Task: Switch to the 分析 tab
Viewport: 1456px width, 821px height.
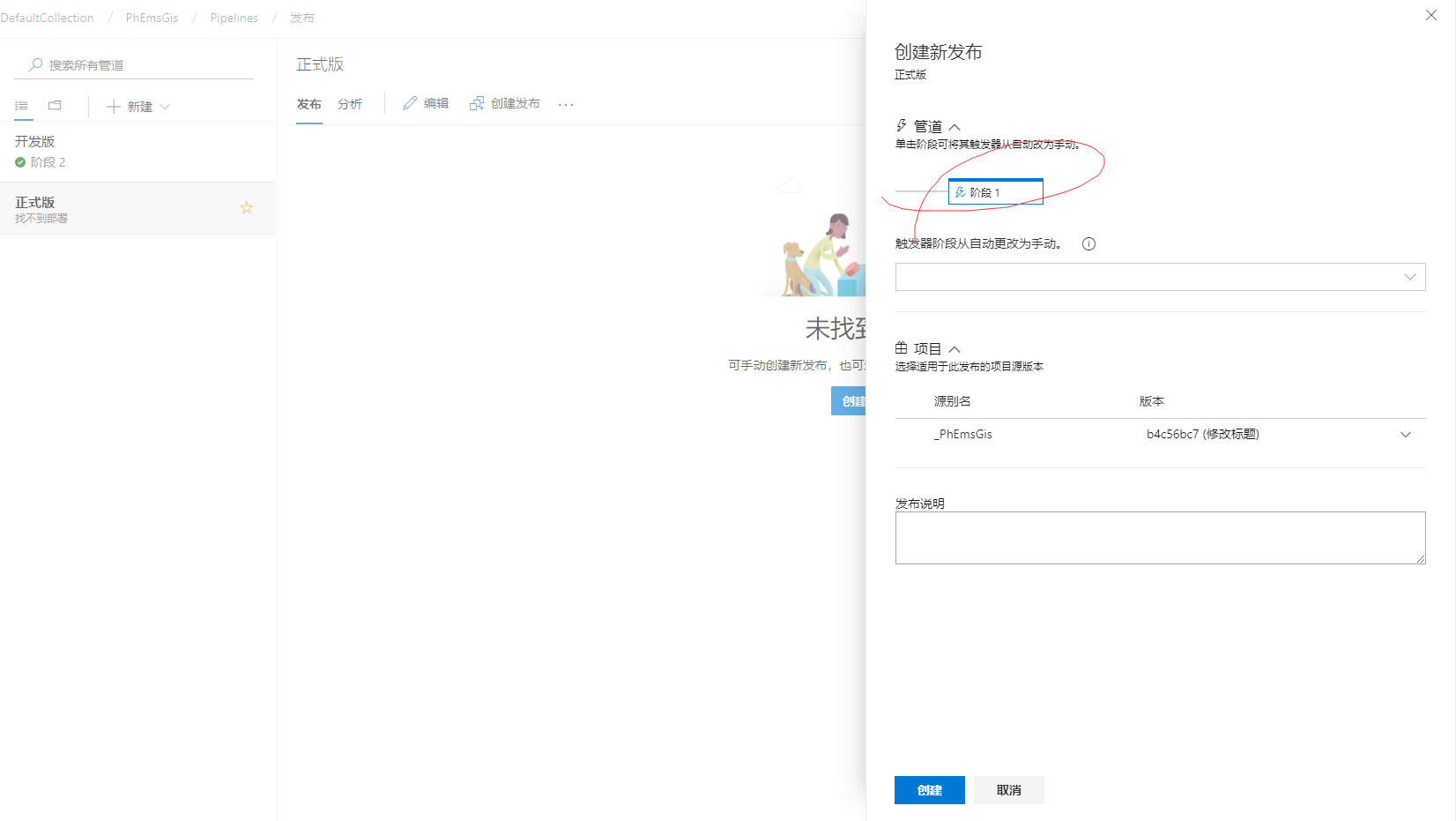Action: point(350,104)
